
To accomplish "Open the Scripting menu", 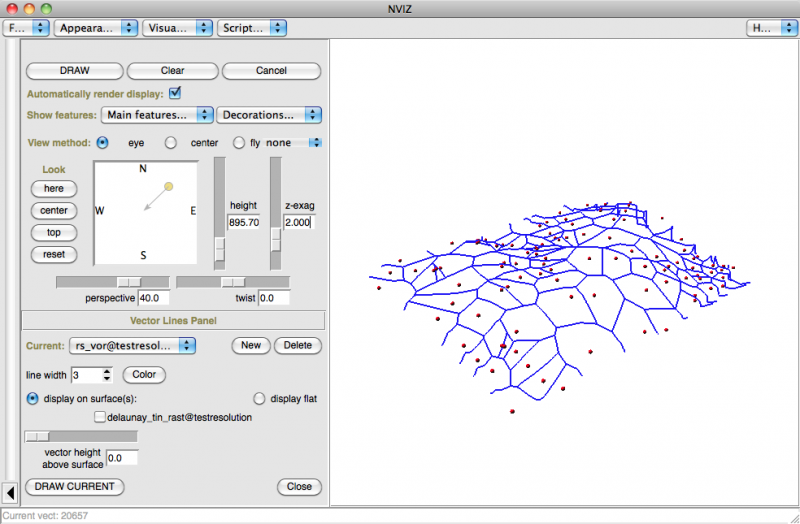I will [x=252, y=28].
